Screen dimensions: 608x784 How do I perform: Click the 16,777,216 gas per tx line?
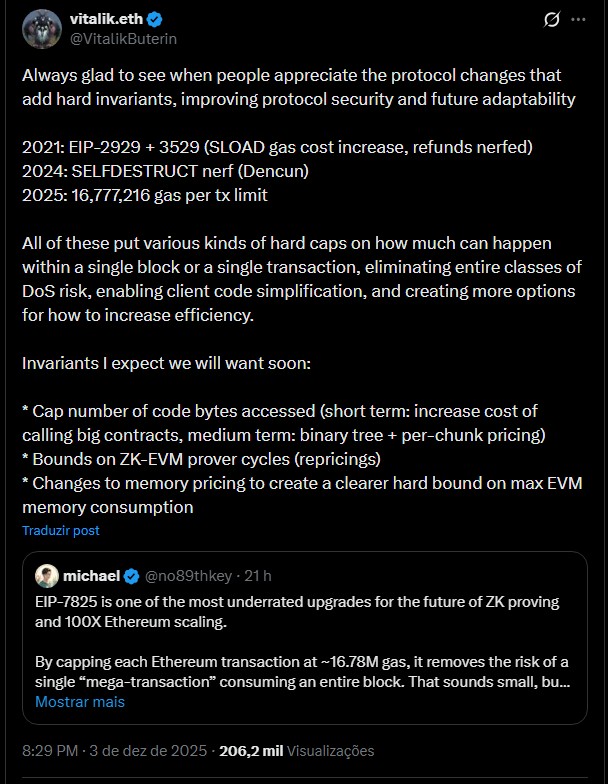(145, 195)
